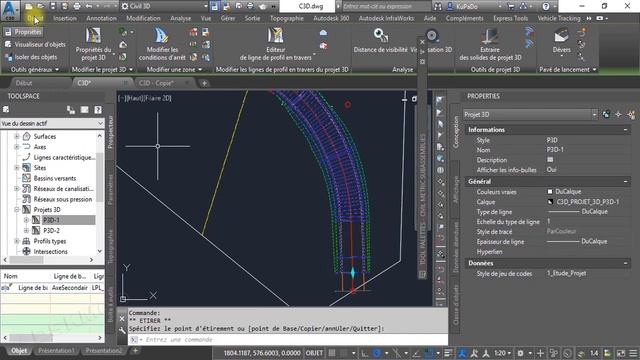This screenshot has width=640, height=360.
Task: Open the Analyse ribbon tab
Action: coord(180,18)
